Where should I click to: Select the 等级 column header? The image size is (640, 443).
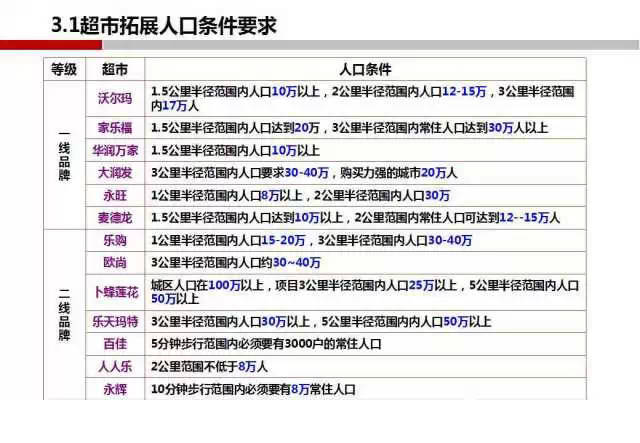tap(64, 69)
